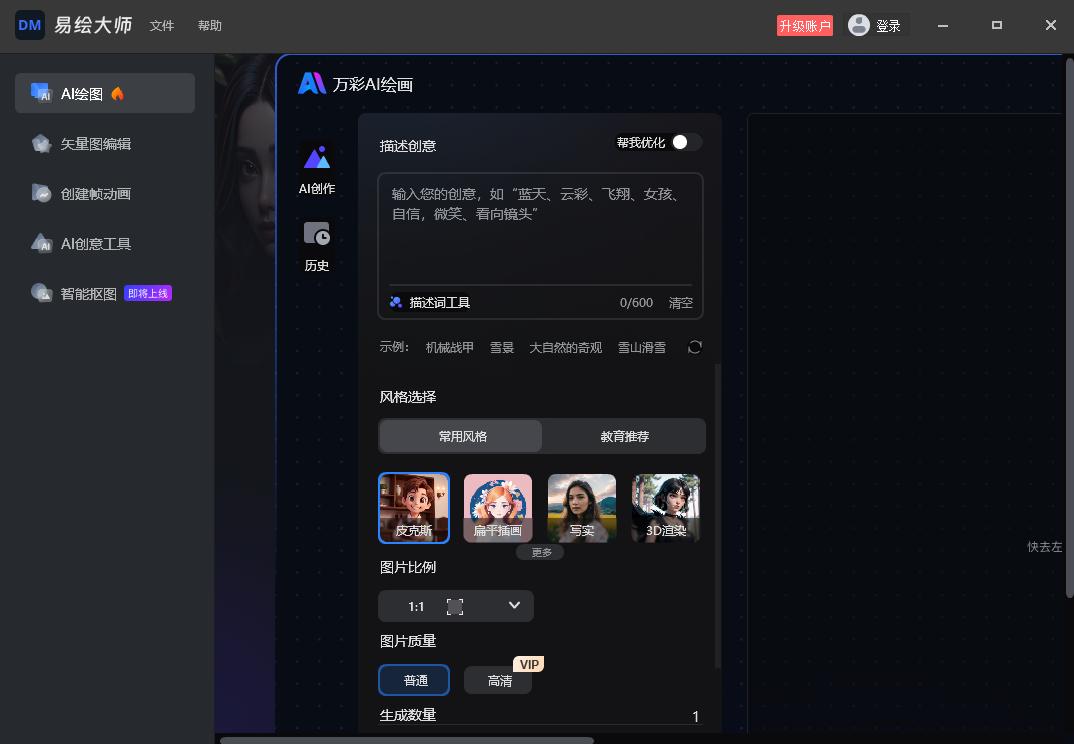Click the 升级账户 button
1074x744 pixels.
[805, 25]
